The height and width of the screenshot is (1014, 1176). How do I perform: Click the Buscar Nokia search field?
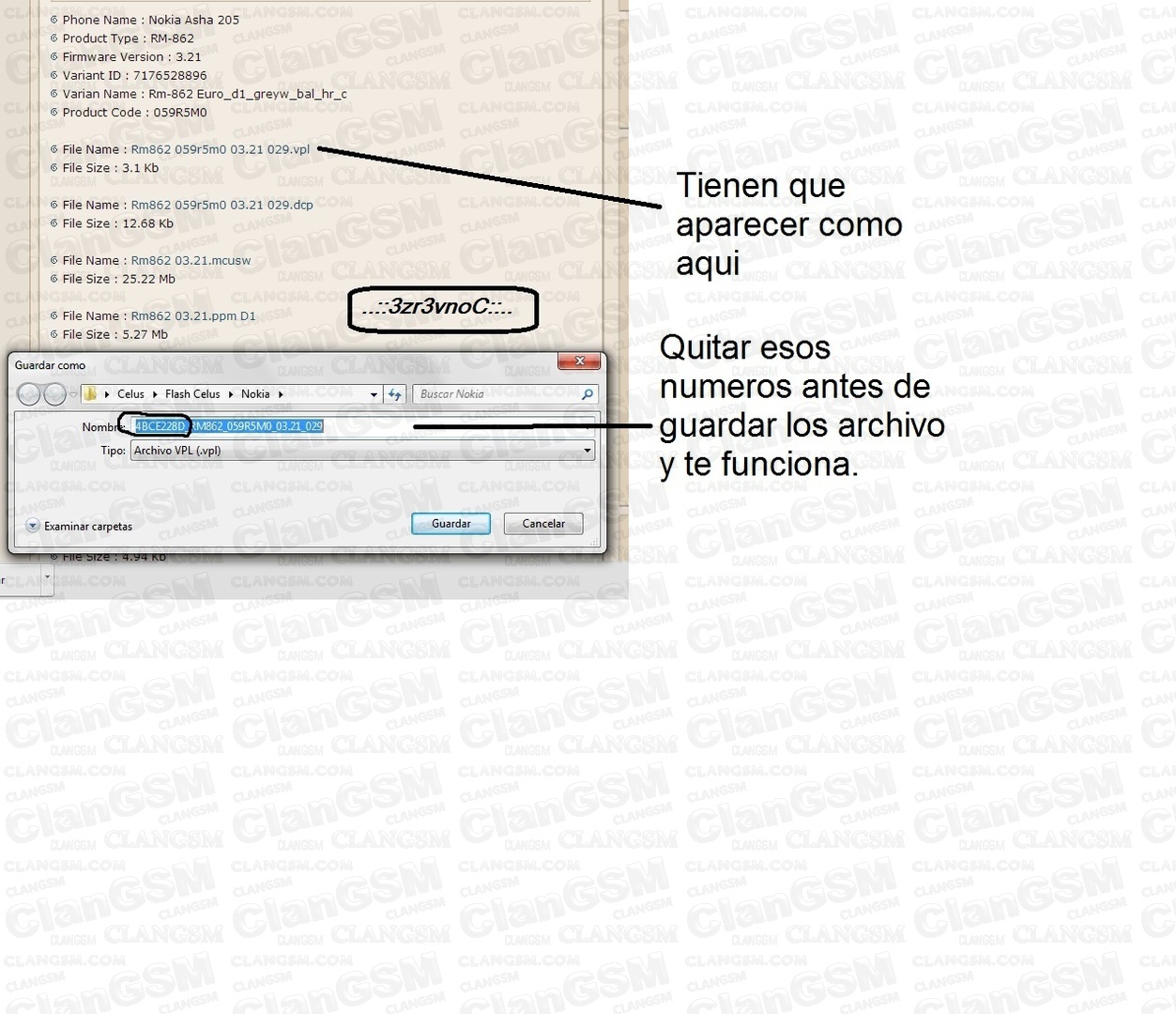pyautogui.click(x=497, y=394)
